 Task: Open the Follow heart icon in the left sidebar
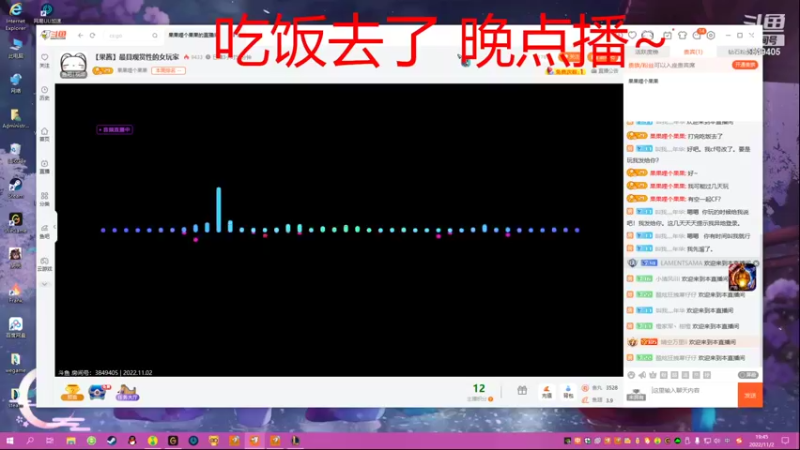tap(44, 60)
